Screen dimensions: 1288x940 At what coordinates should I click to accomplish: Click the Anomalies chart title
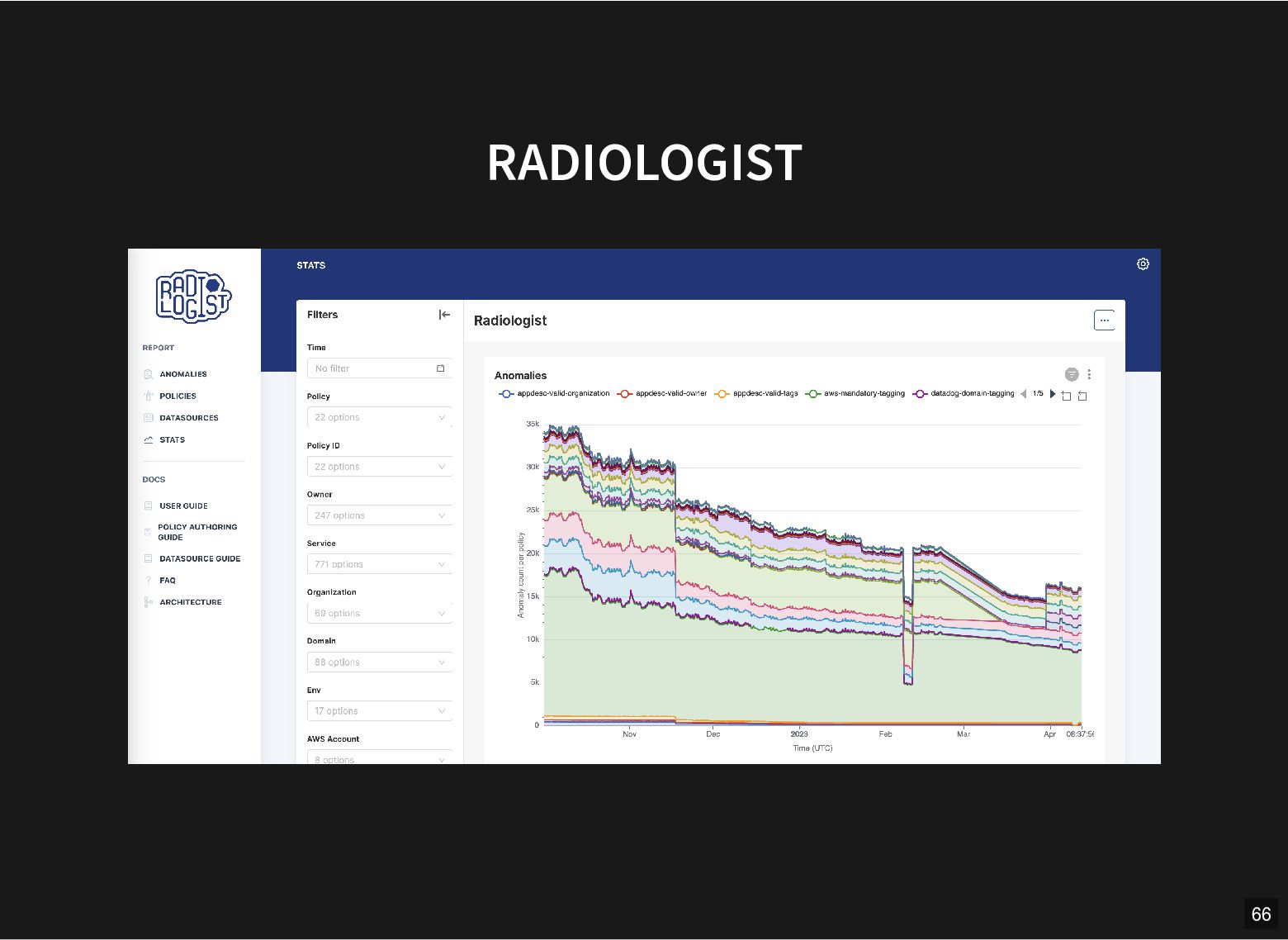[520, 375]
